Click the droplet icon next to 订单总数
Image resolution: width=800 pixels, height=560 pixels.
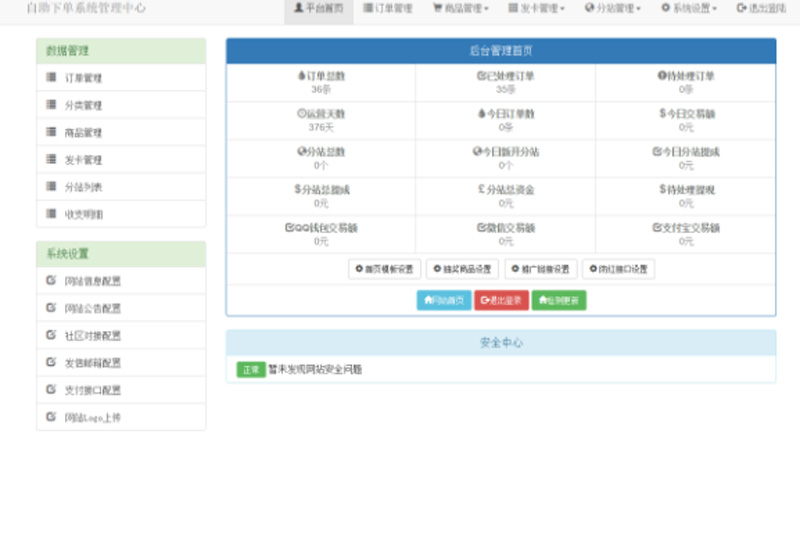click(301, 76)
